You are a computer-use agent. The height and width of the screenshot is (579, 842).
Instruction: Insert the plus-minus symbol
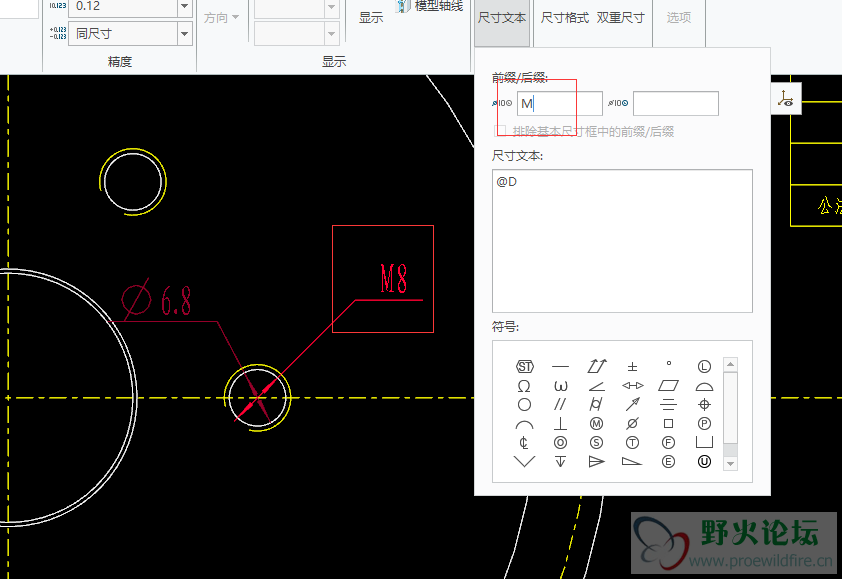632,367
